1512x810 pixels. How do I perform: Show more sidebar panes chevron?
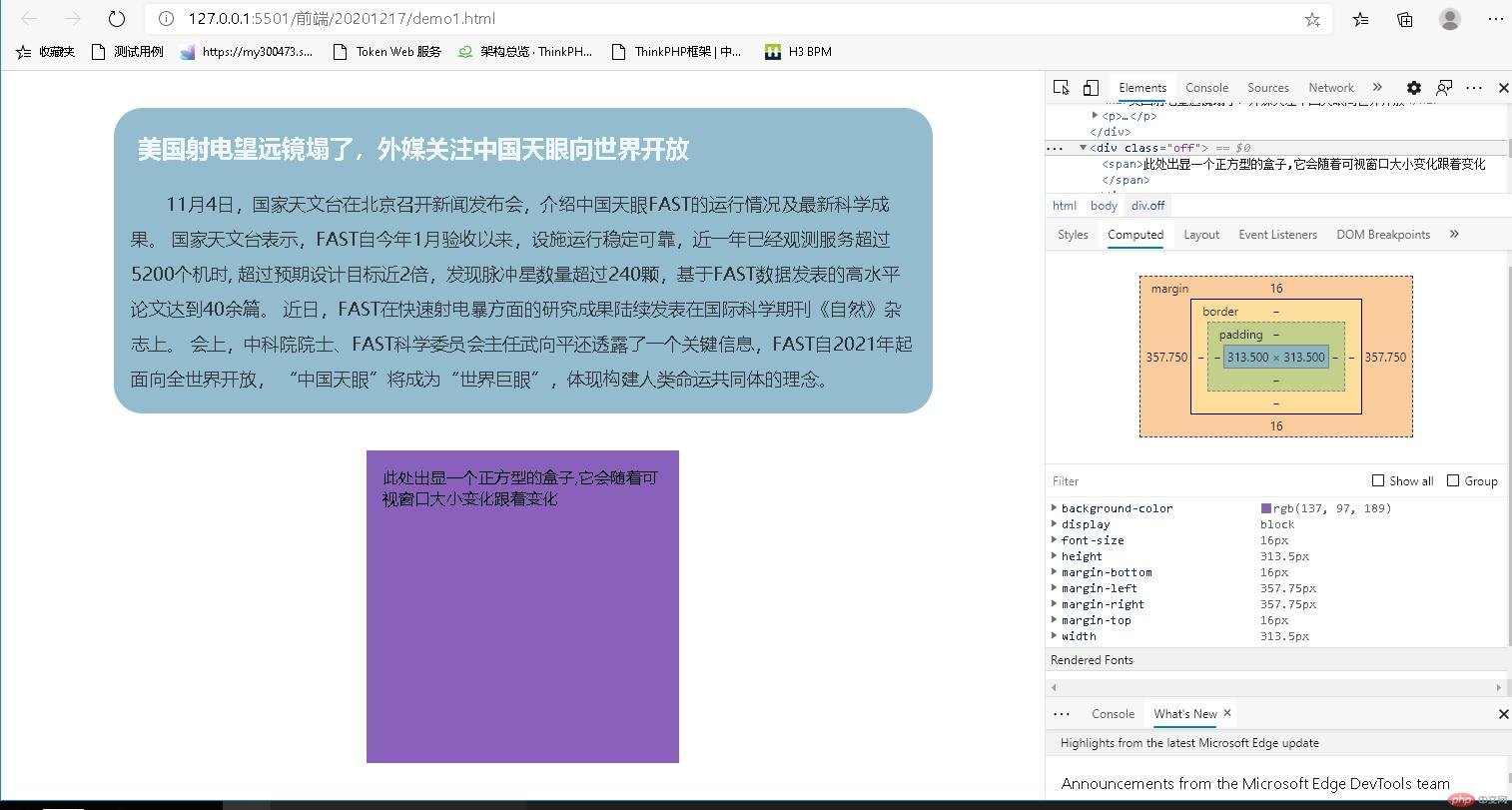tap(1454, 235)
